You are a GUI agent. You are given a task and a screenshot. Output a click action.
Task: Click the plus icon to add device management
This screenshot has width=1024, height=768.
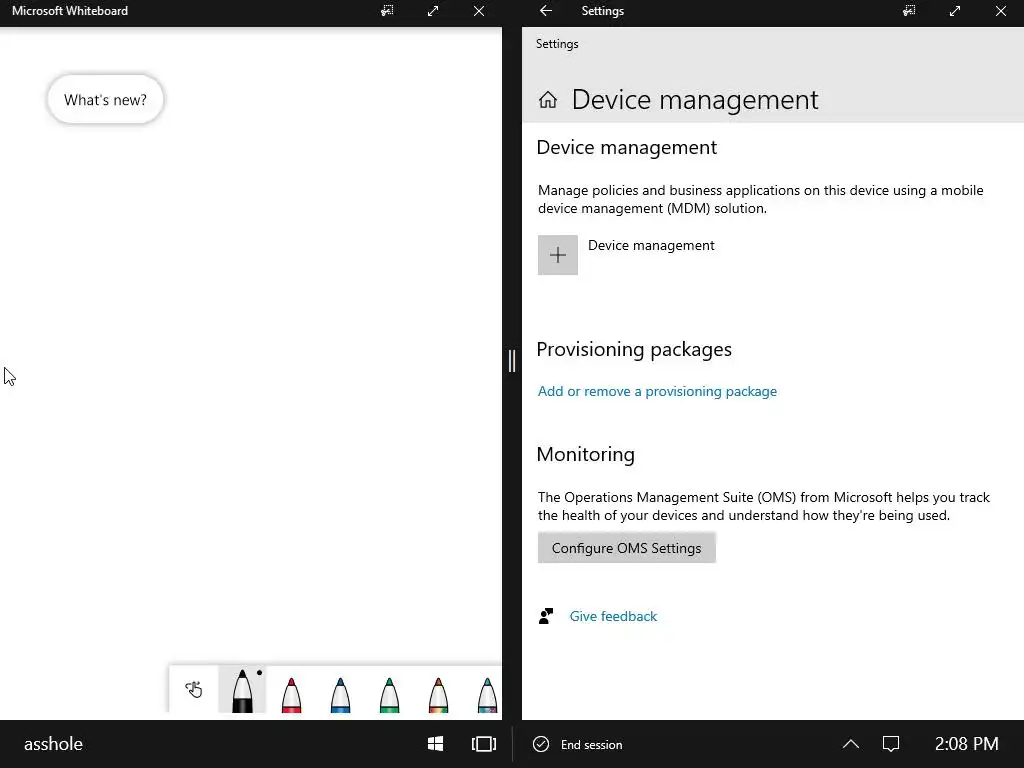tap(558, 255)
